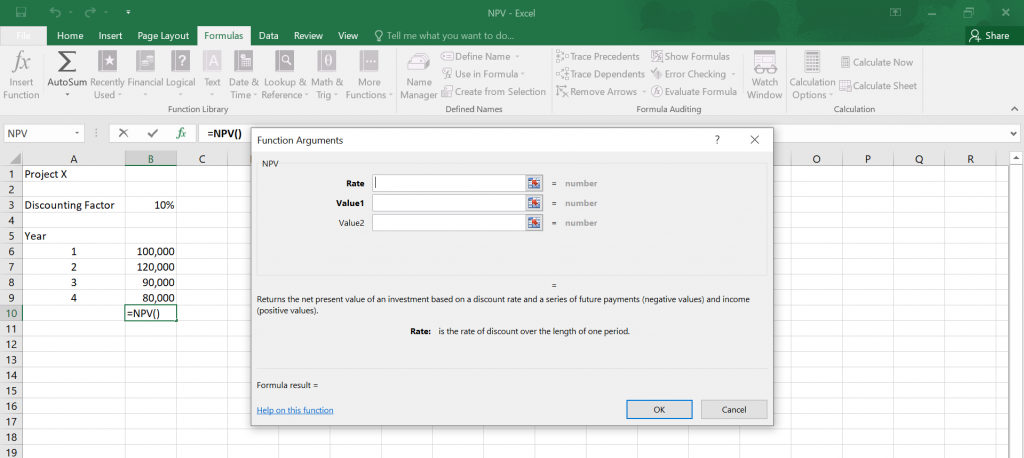This screenshot has width=1024, height=458.
Task: Click the formula bar Cancel X icon
Action: (123, 133)
